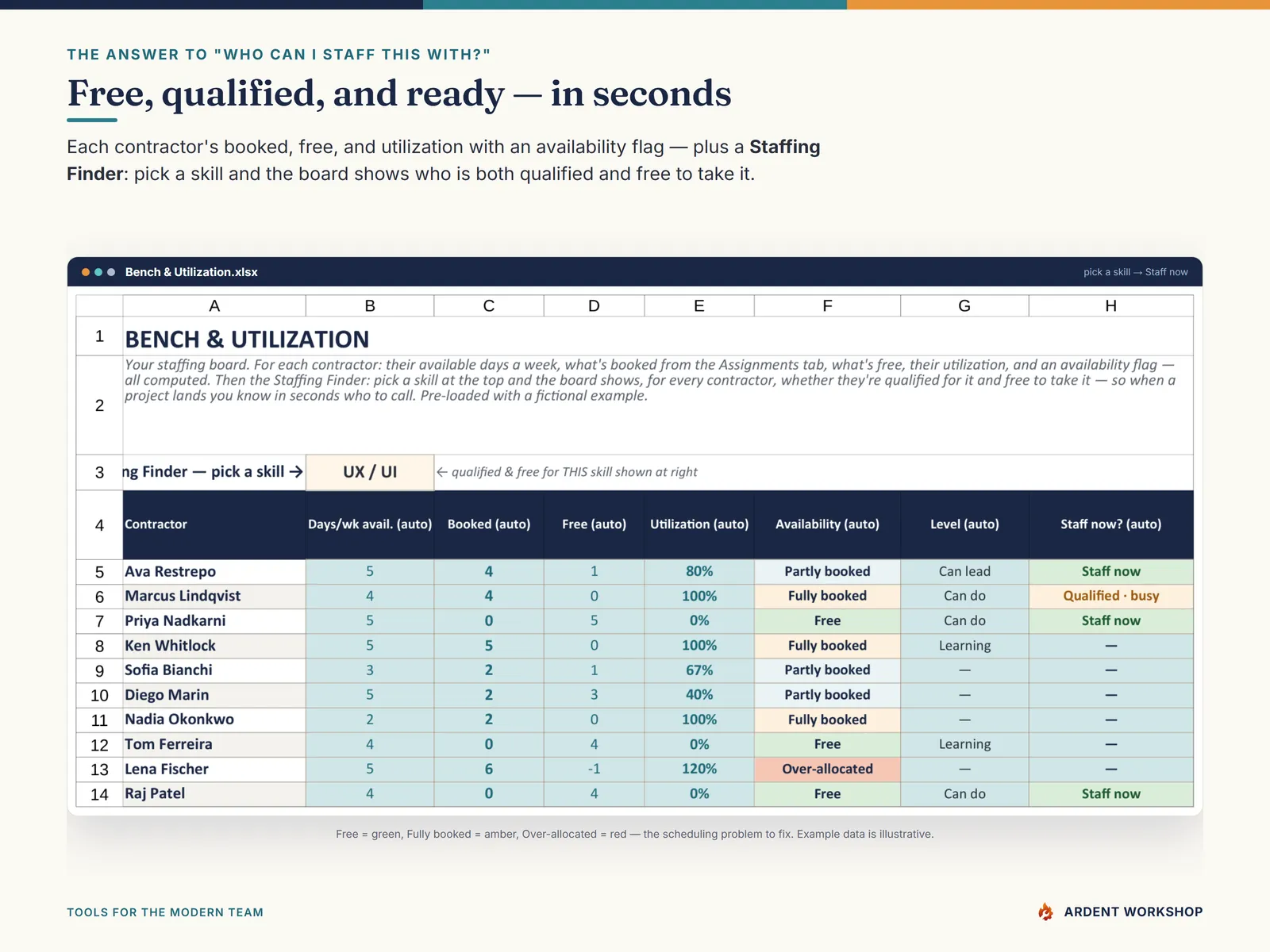This screenshot has width=1270, height=952.
Task: Click Staff now cell in Raj Patel row
Action: pos(1111,794)
